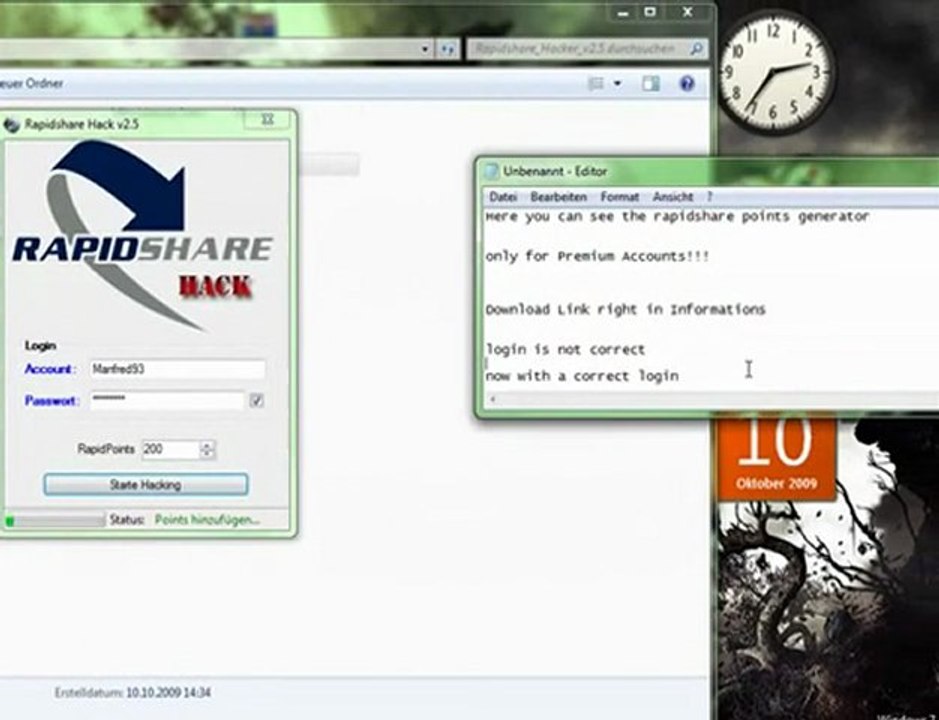Click the Rapidshare Hack progress bar

54,520
